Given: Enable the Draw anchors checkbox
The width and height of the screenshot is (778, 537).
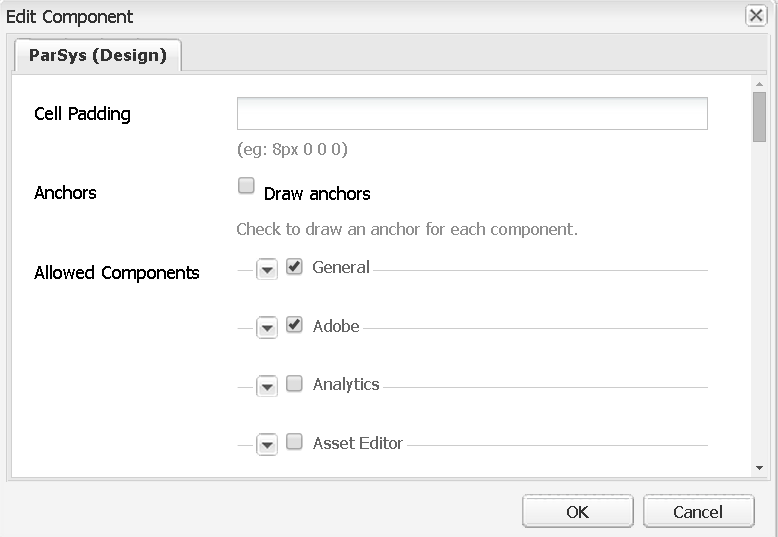Looking at the screenshot, I should [246, 185].
